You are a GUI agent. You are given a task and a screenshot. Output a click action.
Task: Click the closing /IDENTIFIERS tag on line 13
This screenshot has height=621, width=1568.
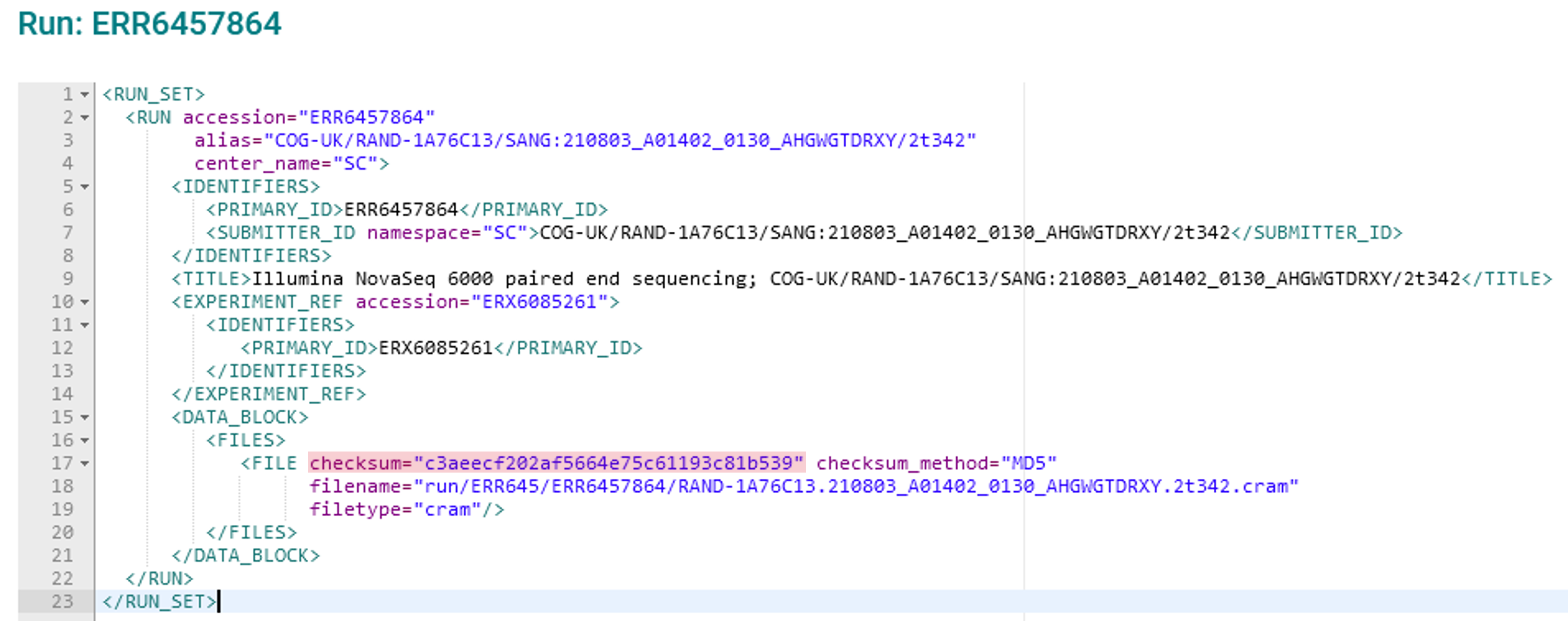[x=286, y=372]
